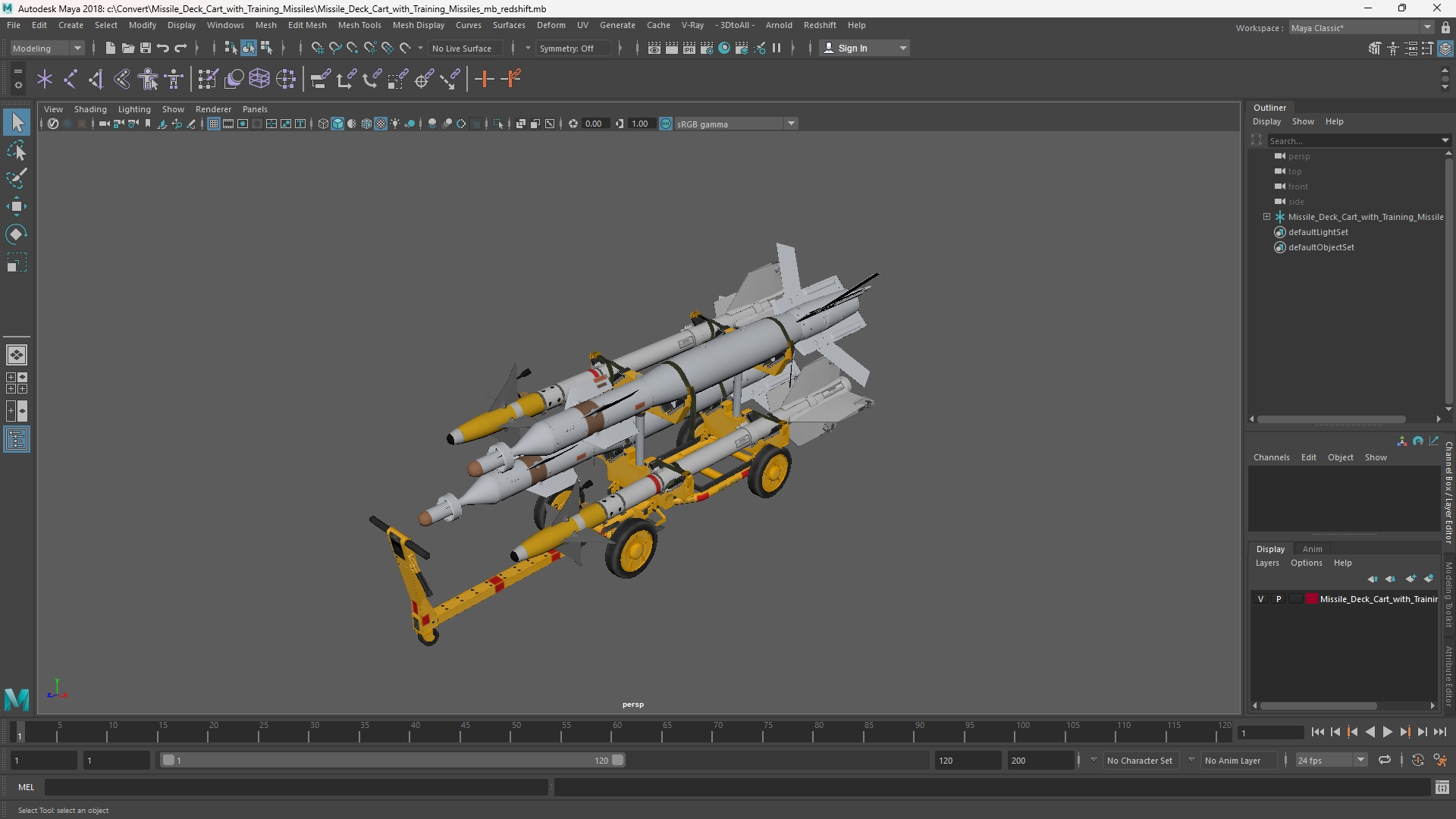The image size is (1456, 819).
Task: Toggle Auto Keyframe button
Action: pyautogui.click(x=1417, y=760)
